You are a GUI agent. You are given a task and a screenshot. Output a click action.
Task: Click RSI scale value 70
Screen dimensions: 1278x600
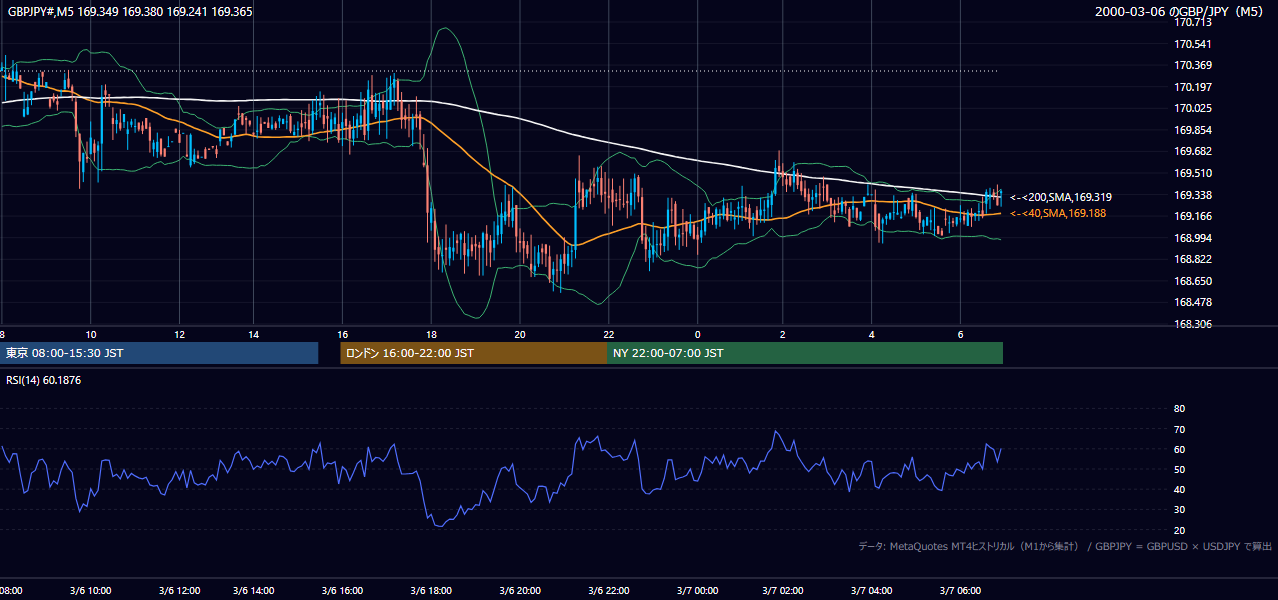point(1179,429)
